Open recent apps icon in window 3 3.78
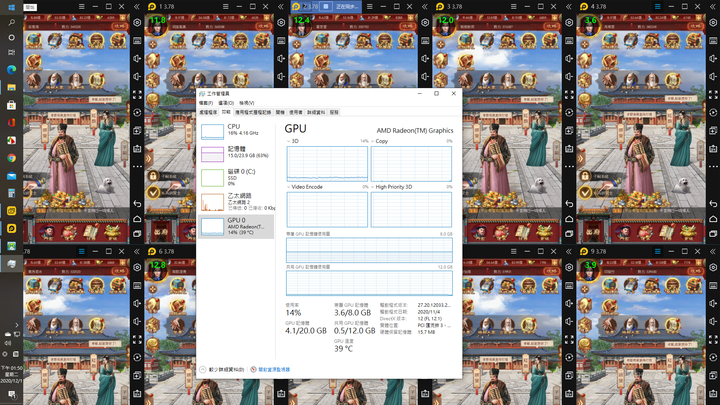720x405 pixels. [x=569, y=234]
